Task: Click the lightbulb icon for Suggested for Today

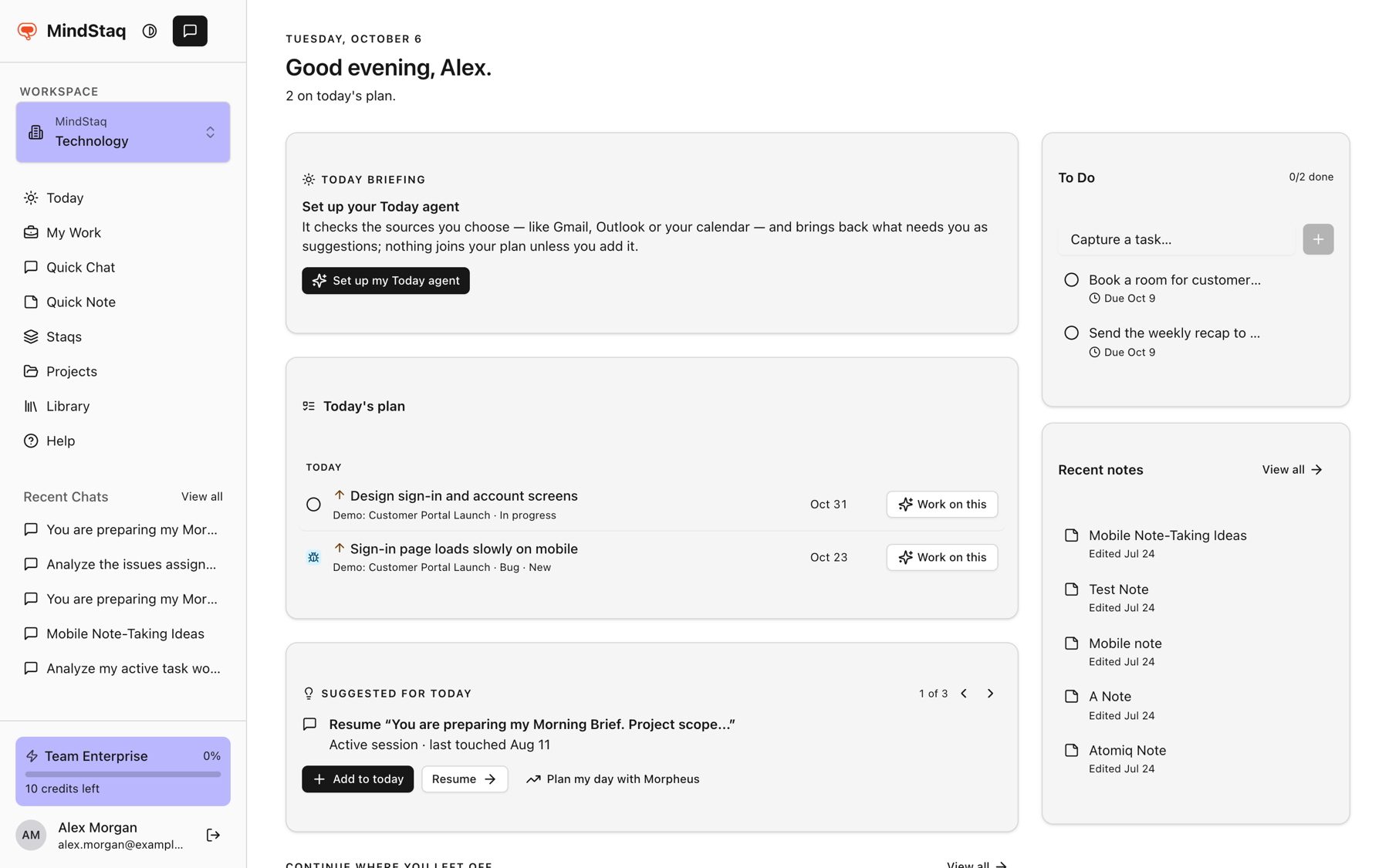Action: click(x=309, y=694)
